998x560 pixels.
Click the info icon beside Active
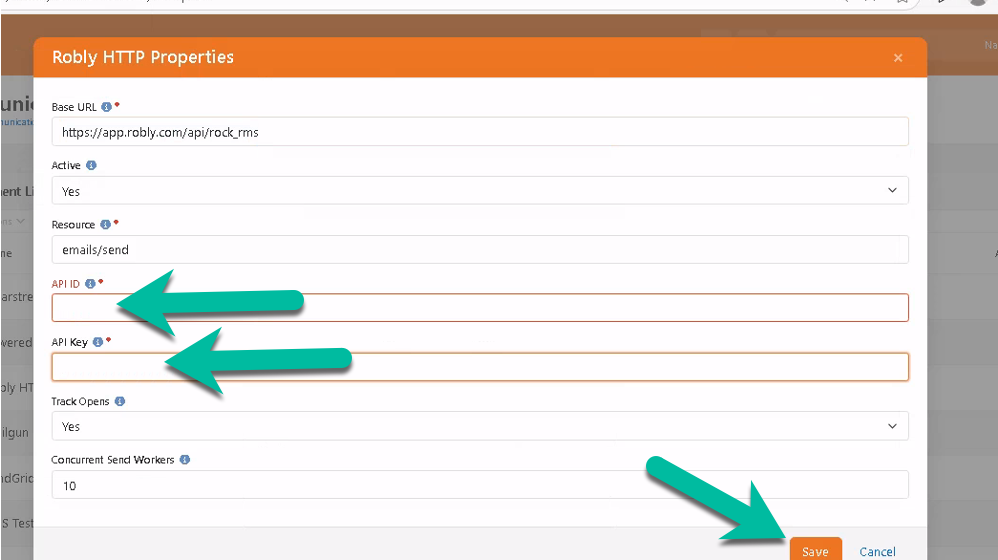click(x=91, y=165)
